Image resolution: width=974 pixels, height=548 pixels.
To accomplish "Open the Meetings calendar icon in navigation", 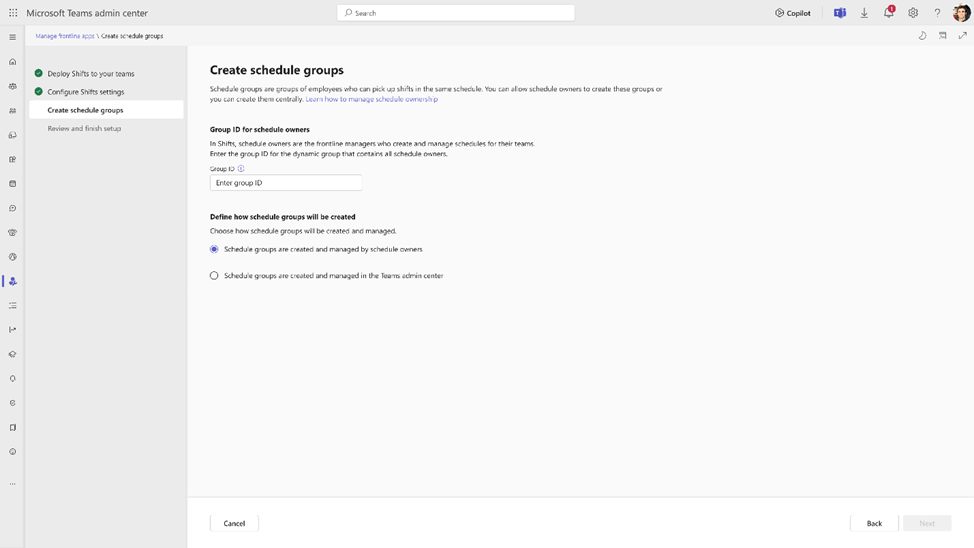I will (12, 184).
